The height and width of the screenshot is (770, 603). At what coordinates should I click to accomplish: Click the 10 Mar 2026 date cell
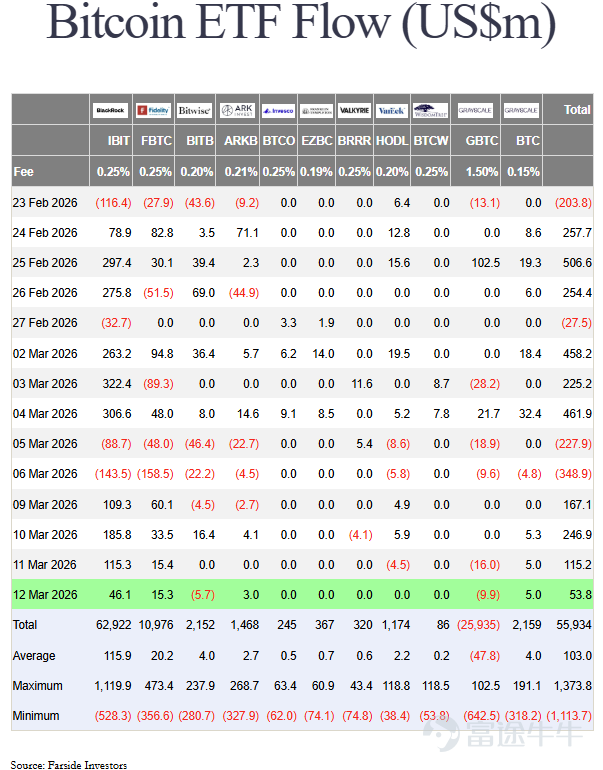pos(45,535)
